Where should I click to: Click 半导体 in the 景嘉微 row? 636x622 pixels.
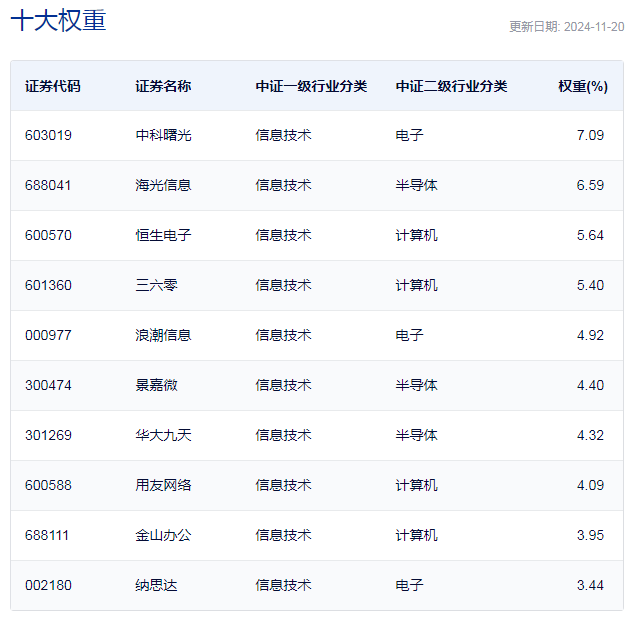[x=417, y=385]
